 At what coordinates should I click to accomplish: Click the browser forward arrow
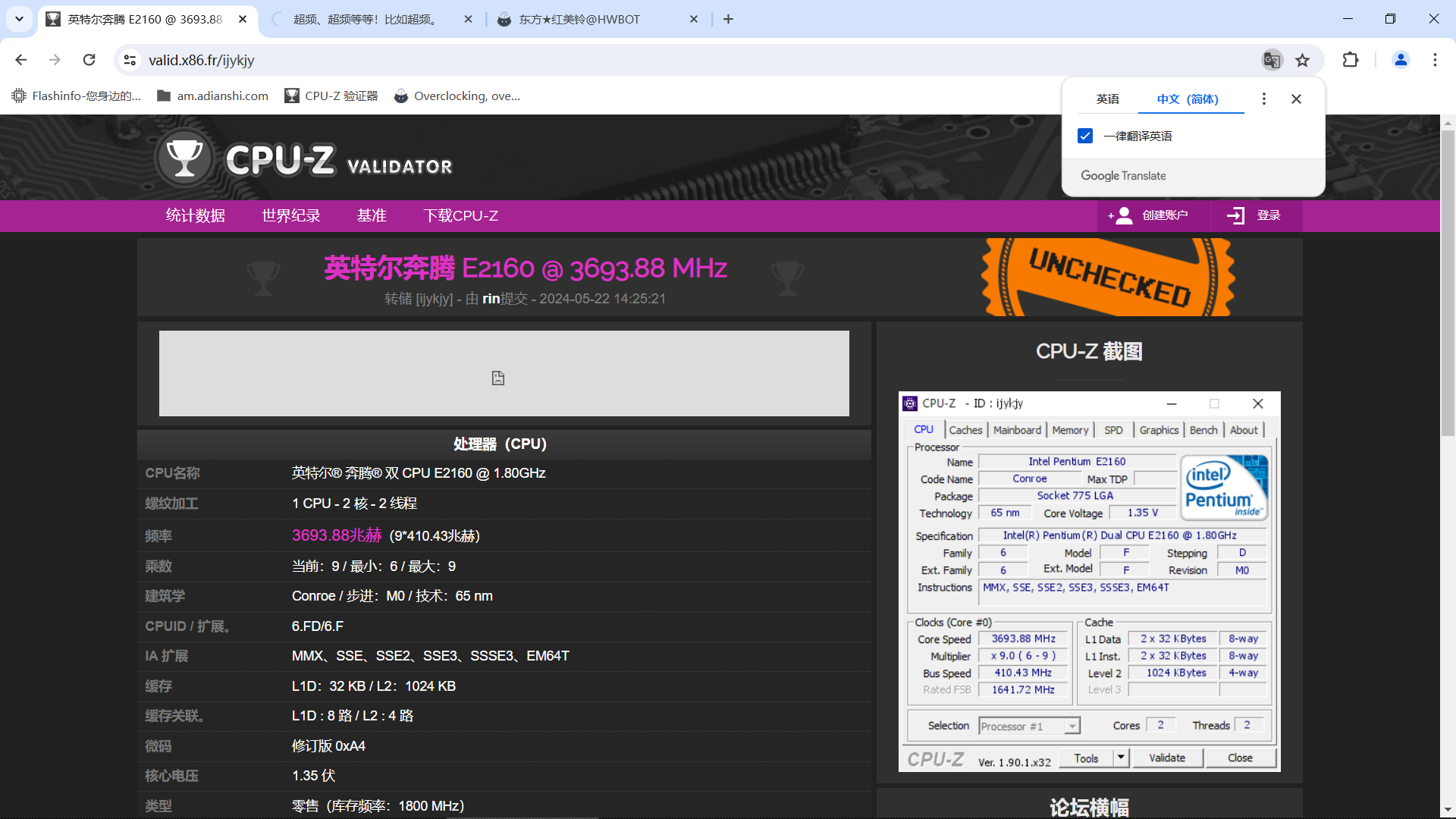pos(55,60)
